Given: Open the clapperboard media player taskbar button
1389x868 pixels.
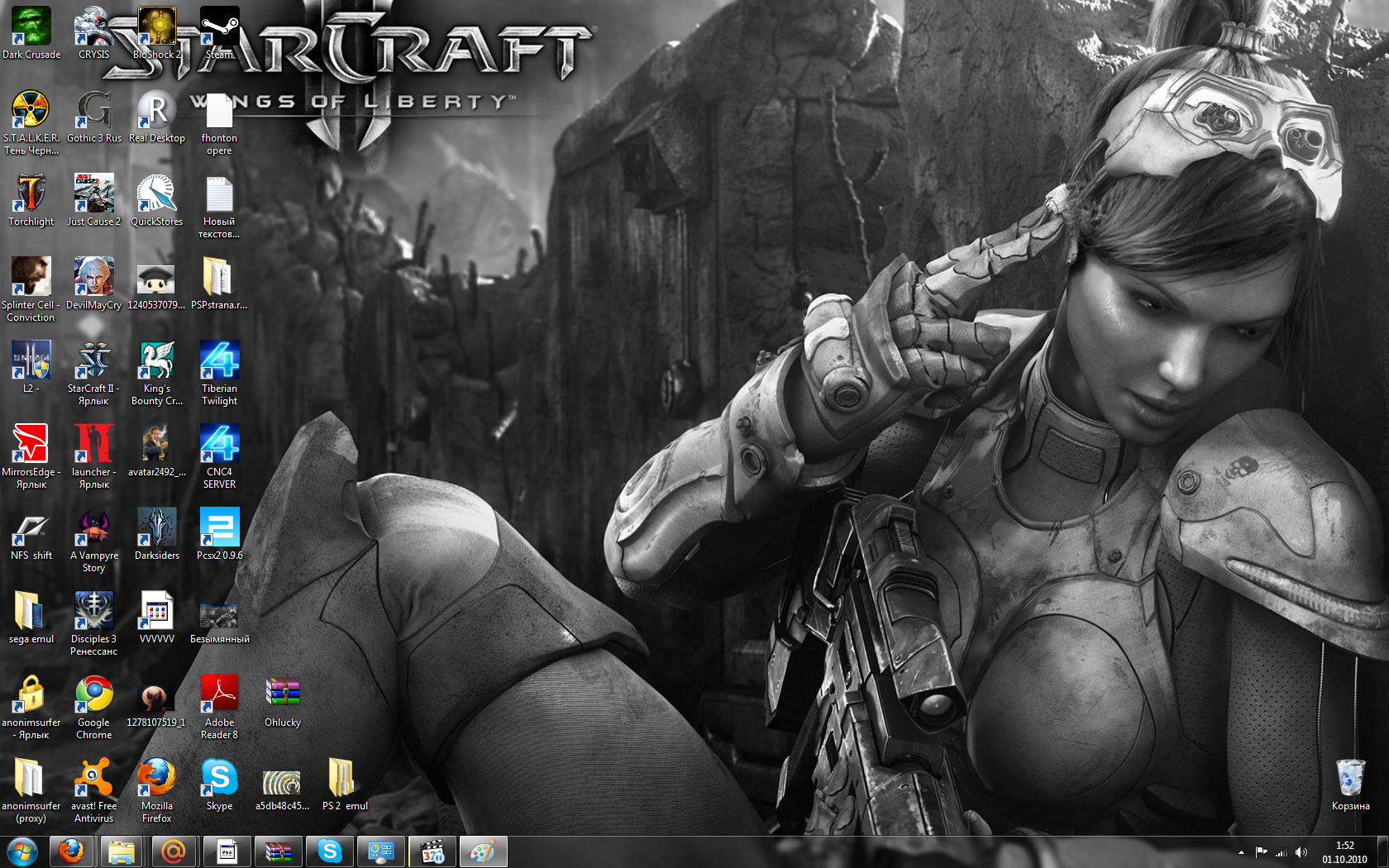Looking at the screenshot, I should pos(432,851).
